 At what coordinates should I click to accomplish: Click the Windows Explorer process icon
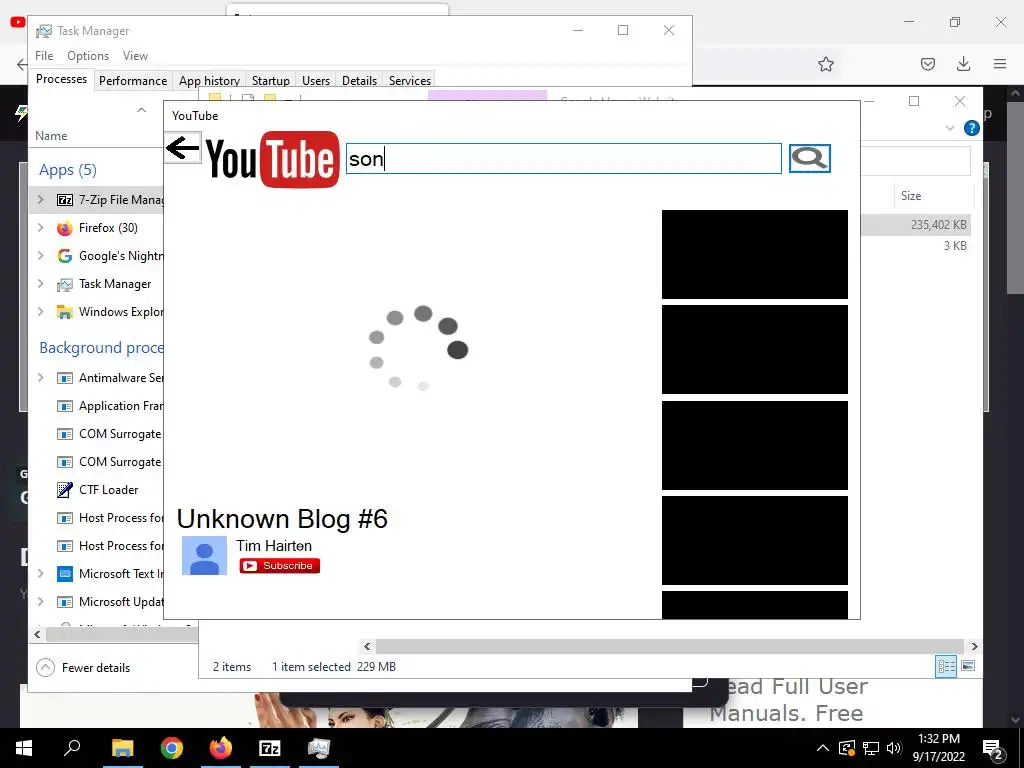65,312
